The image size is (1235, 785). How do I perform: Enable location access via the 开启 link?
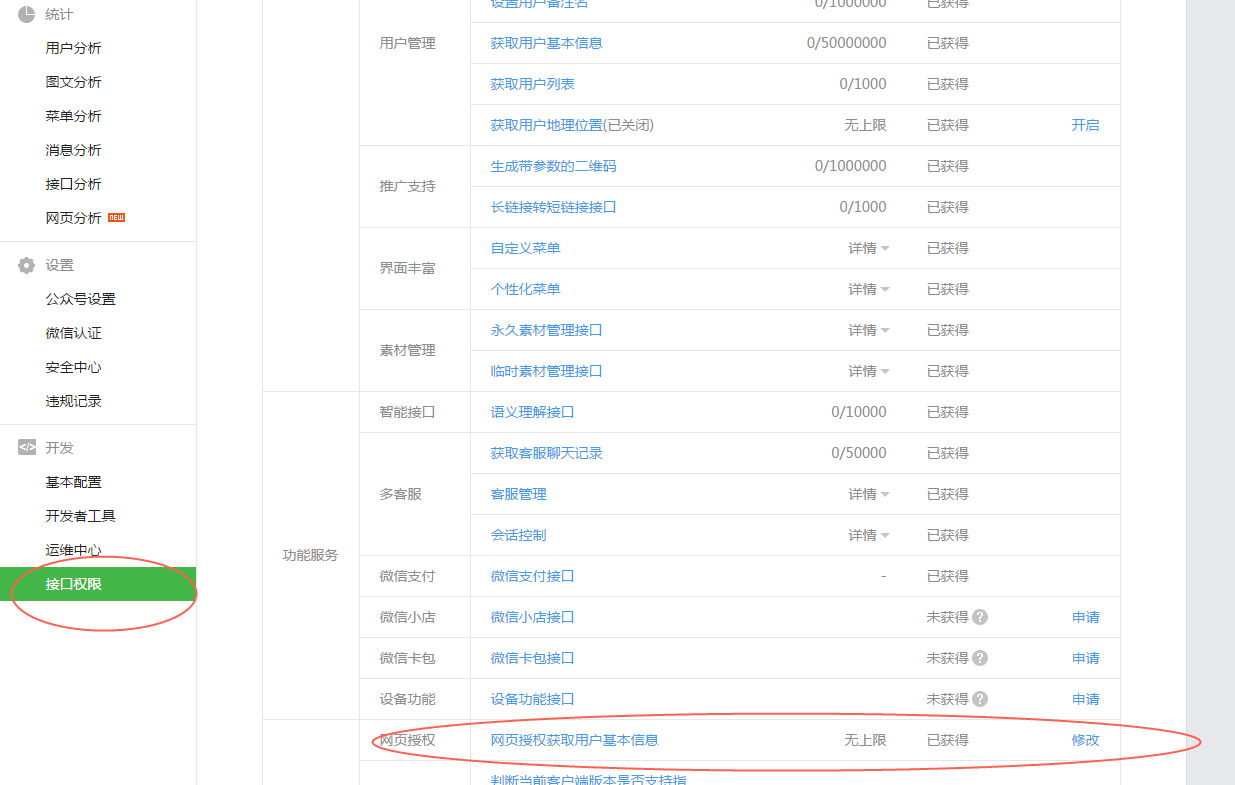1085,125
